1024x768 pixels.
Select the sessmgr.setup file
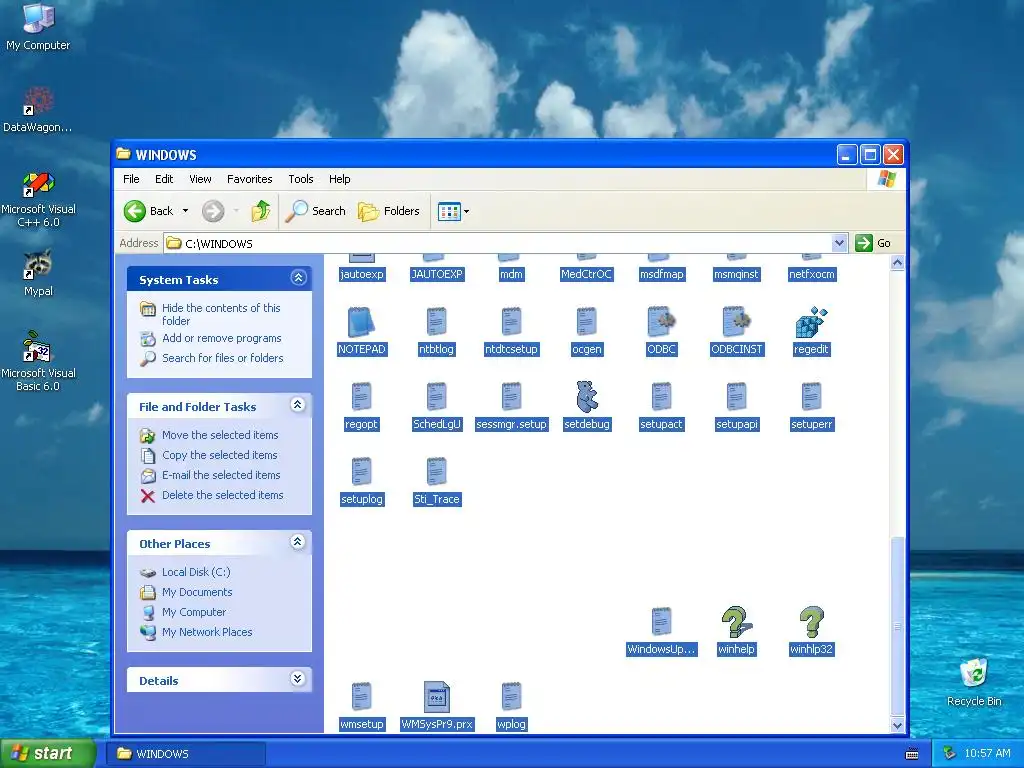[x=511, y=397]
